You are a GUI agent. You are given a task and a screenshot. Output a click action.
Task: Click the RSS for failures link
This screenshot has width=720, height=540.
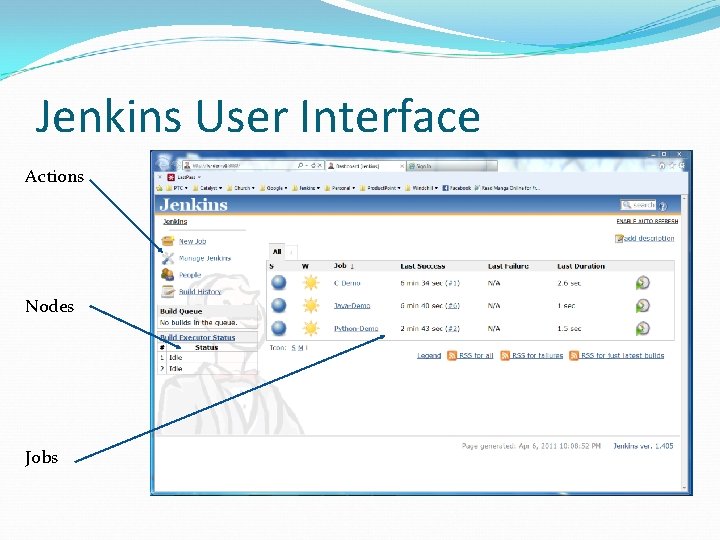coord(538,355)
